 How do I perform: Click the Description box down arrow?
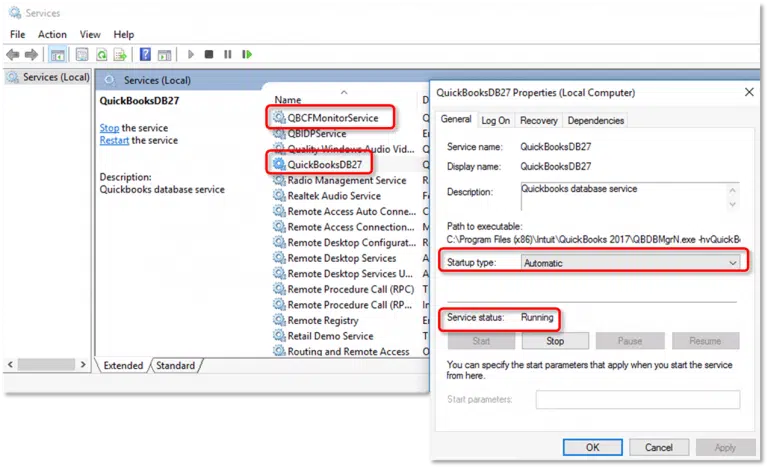[732, 204]
